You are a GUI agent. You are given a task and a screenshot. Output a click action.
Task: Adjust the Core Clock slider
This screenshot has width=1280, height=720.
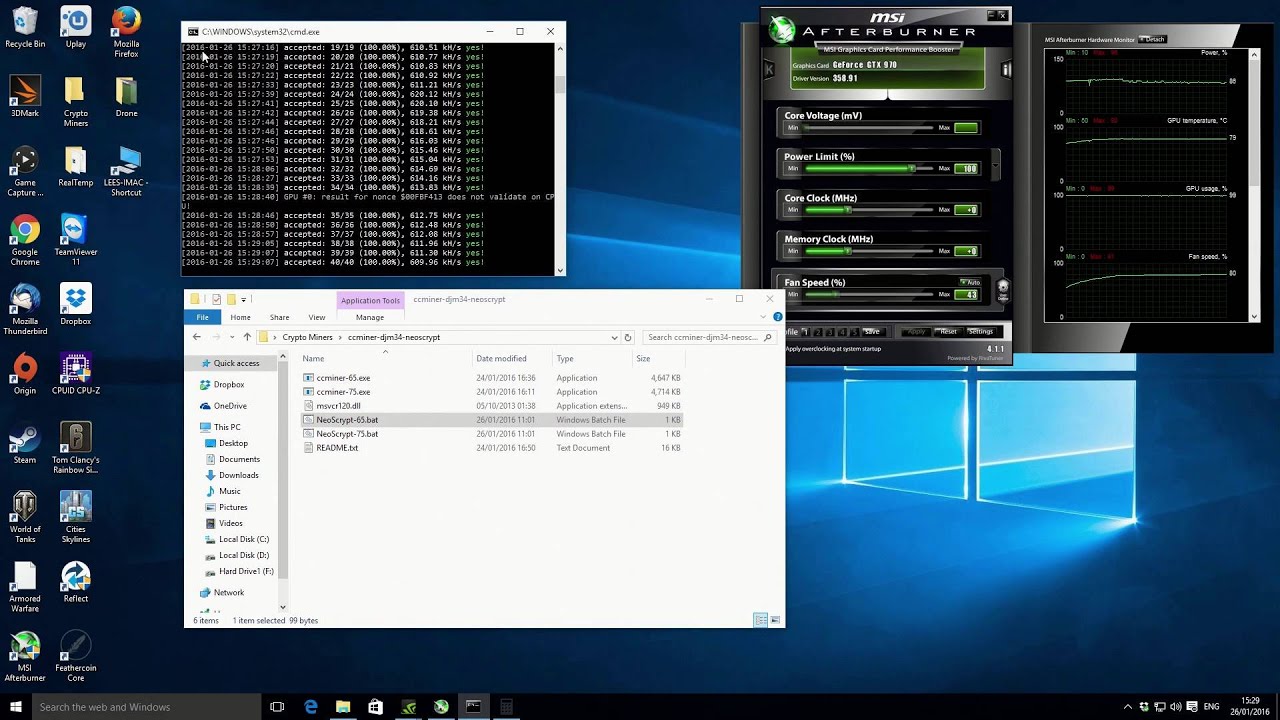point(869,209)
